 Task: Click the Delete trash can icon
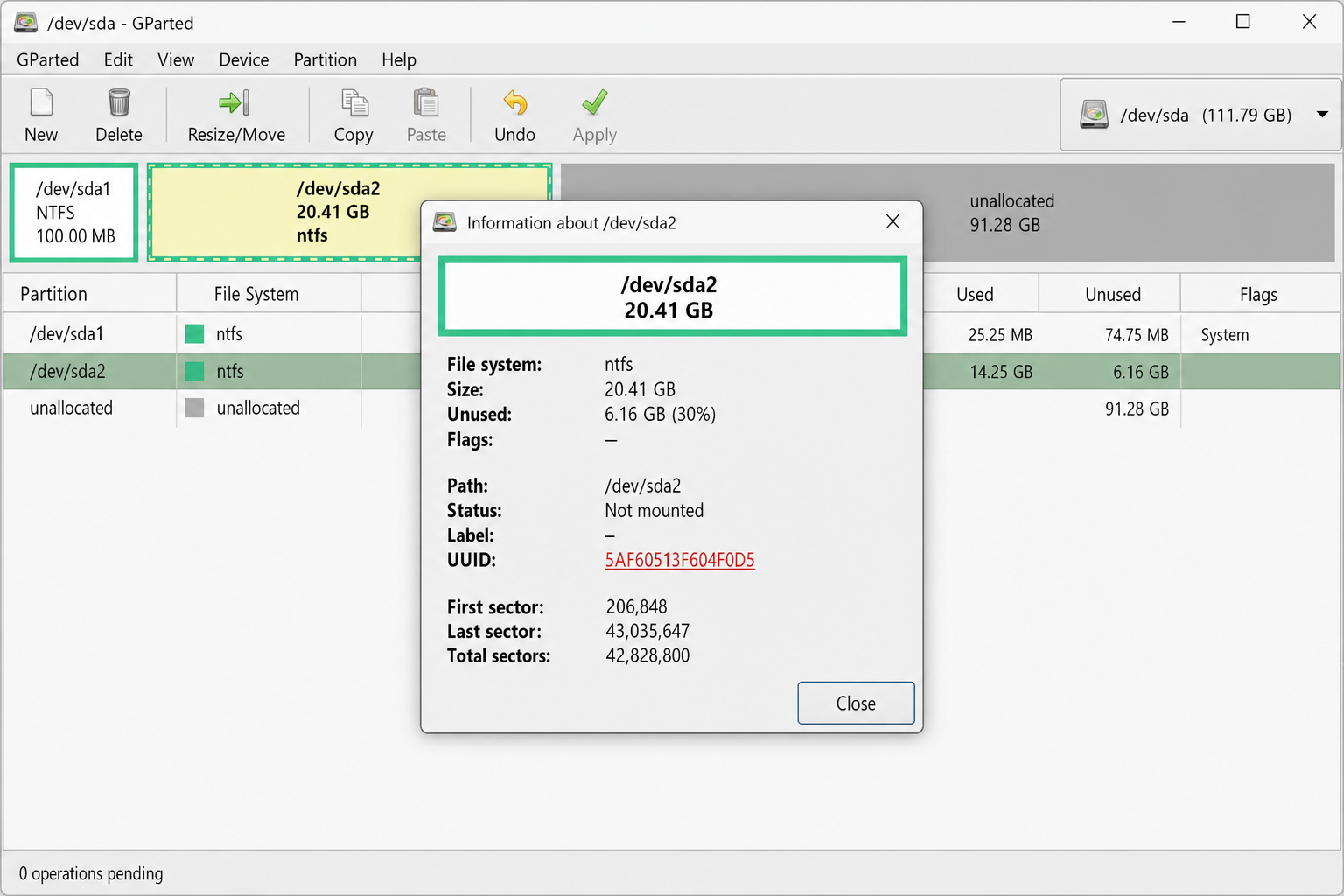pos(119,102)
